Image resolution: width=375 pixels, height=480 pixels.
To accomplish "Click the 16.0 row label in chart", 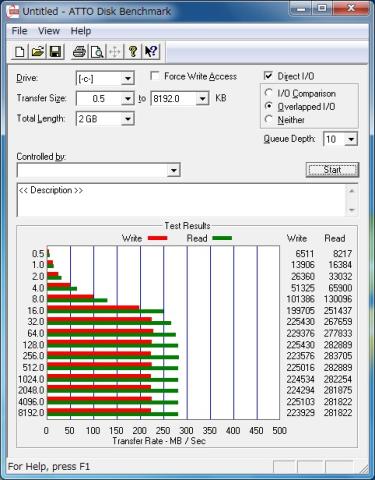I will click(x=36, y=311).
